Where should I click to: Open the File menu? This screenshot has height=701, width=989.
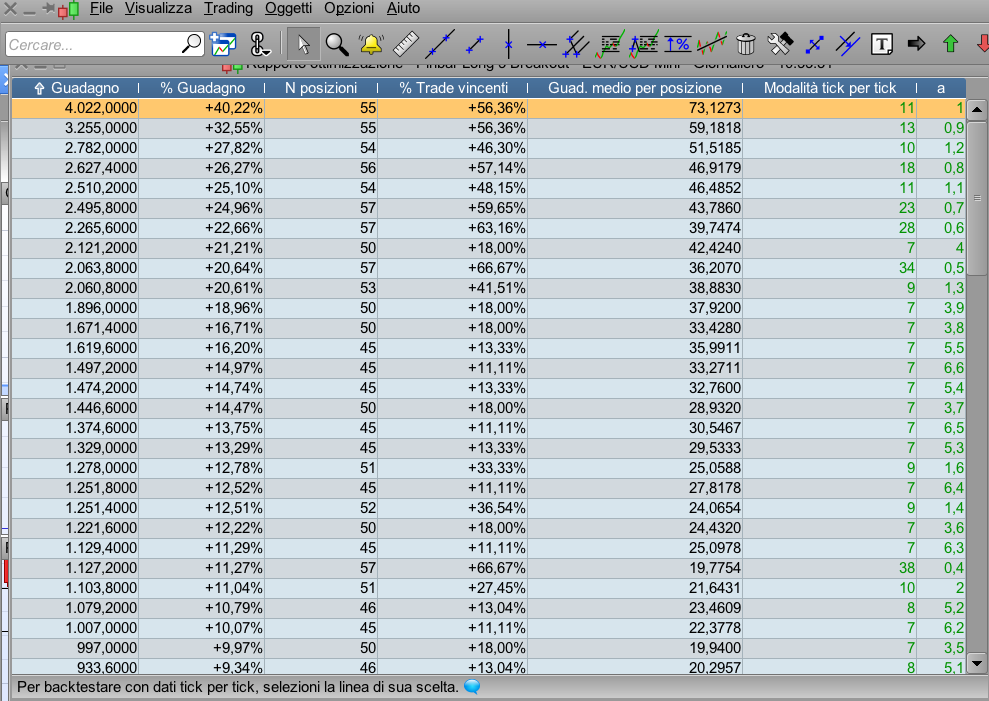(101, 8)
